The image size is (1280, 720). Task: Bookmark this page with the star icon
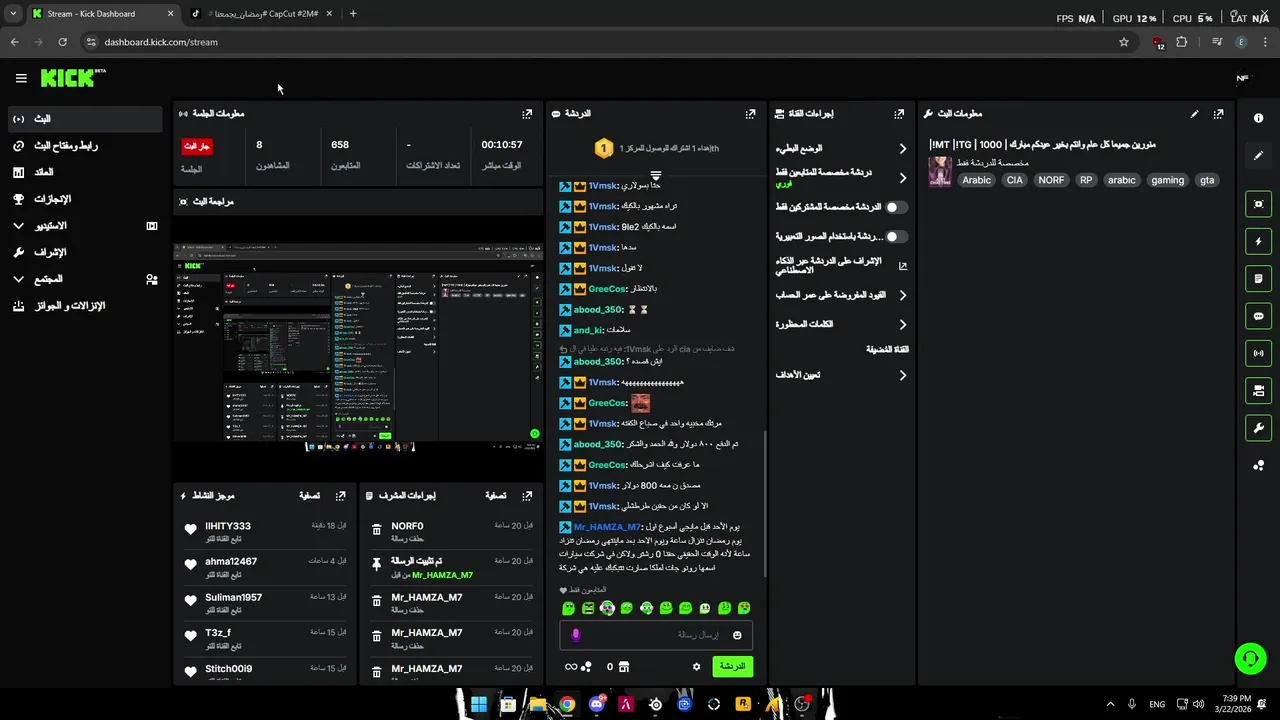(x=1124, y=42)
